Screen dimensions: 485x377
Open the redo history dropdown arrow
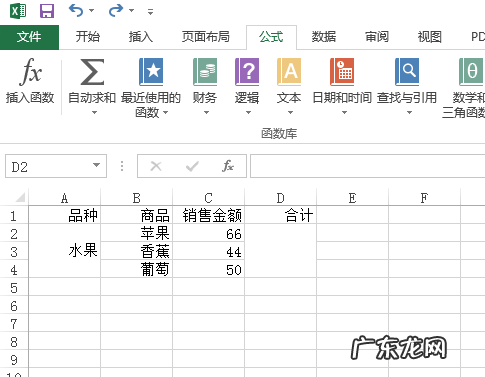pyautogui.click(x=131, y=11)
